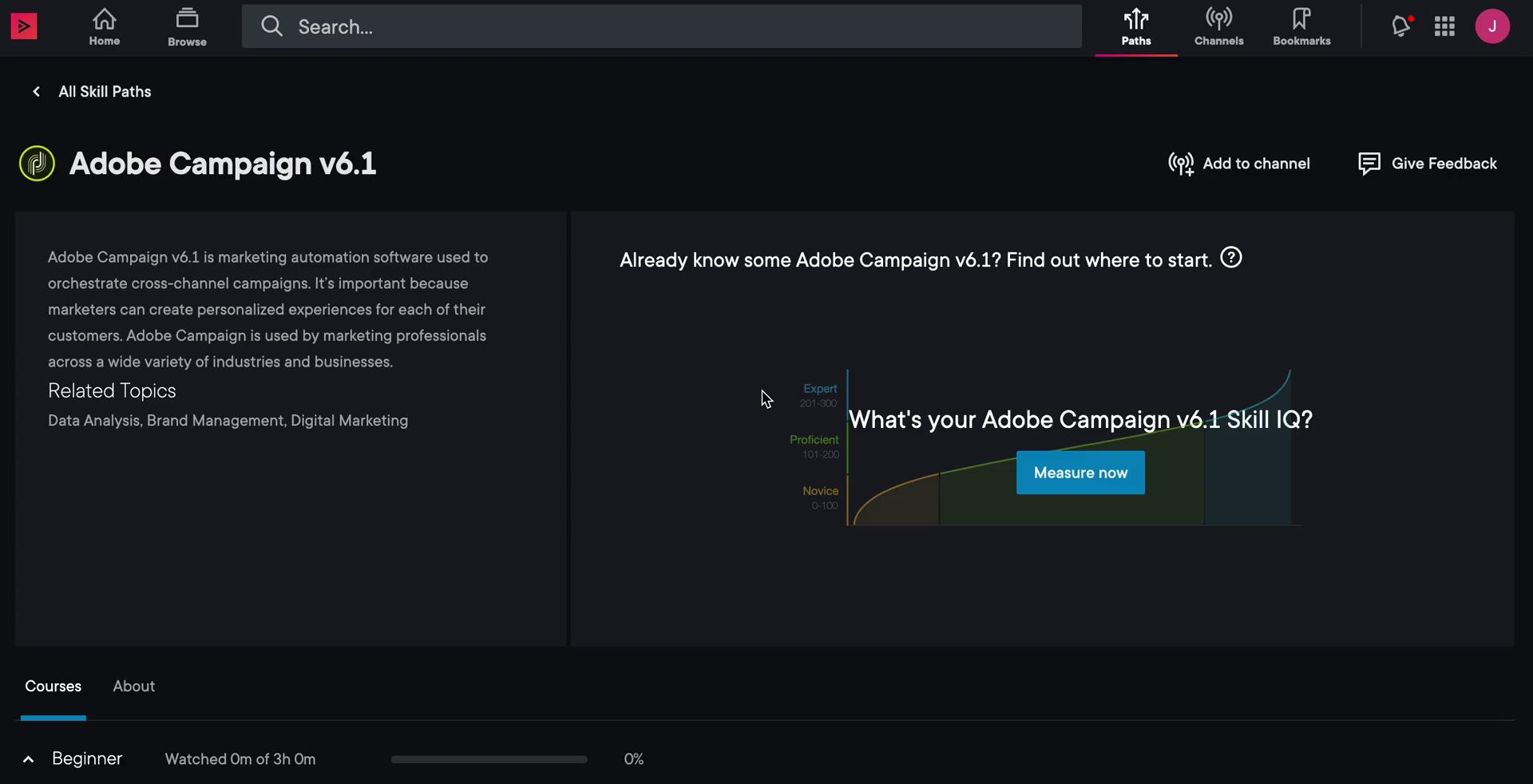1533x784 pixels.
Task: Click 'Watched 0m of 3h 0m' text
Action: (x=240, y=759)
